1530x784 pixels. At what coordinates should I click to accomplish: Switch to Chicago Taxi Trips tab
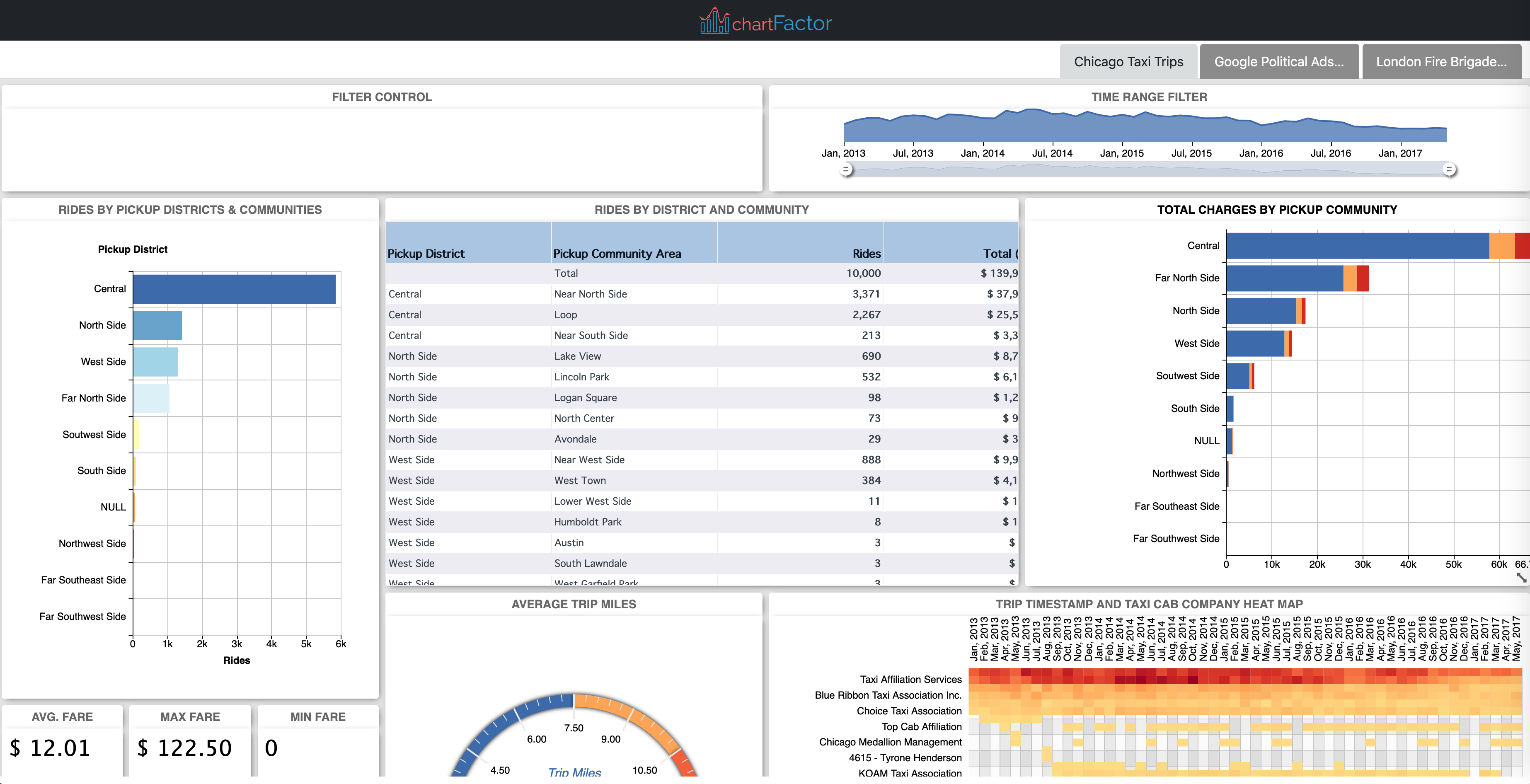(x=1128, y=61)
